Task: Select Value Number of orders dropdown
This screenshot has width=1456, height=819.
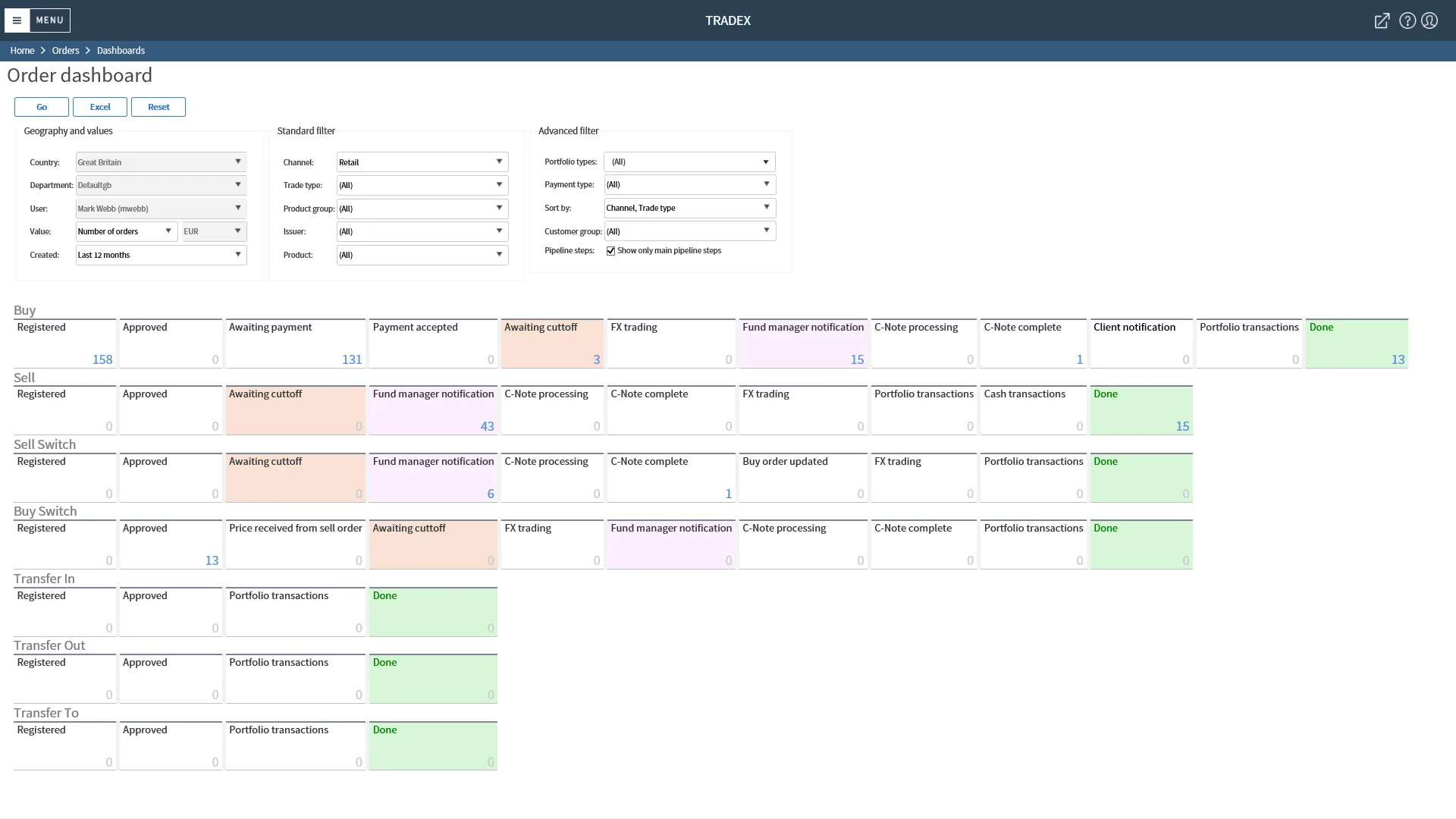Action: click(x=126, y=231)
